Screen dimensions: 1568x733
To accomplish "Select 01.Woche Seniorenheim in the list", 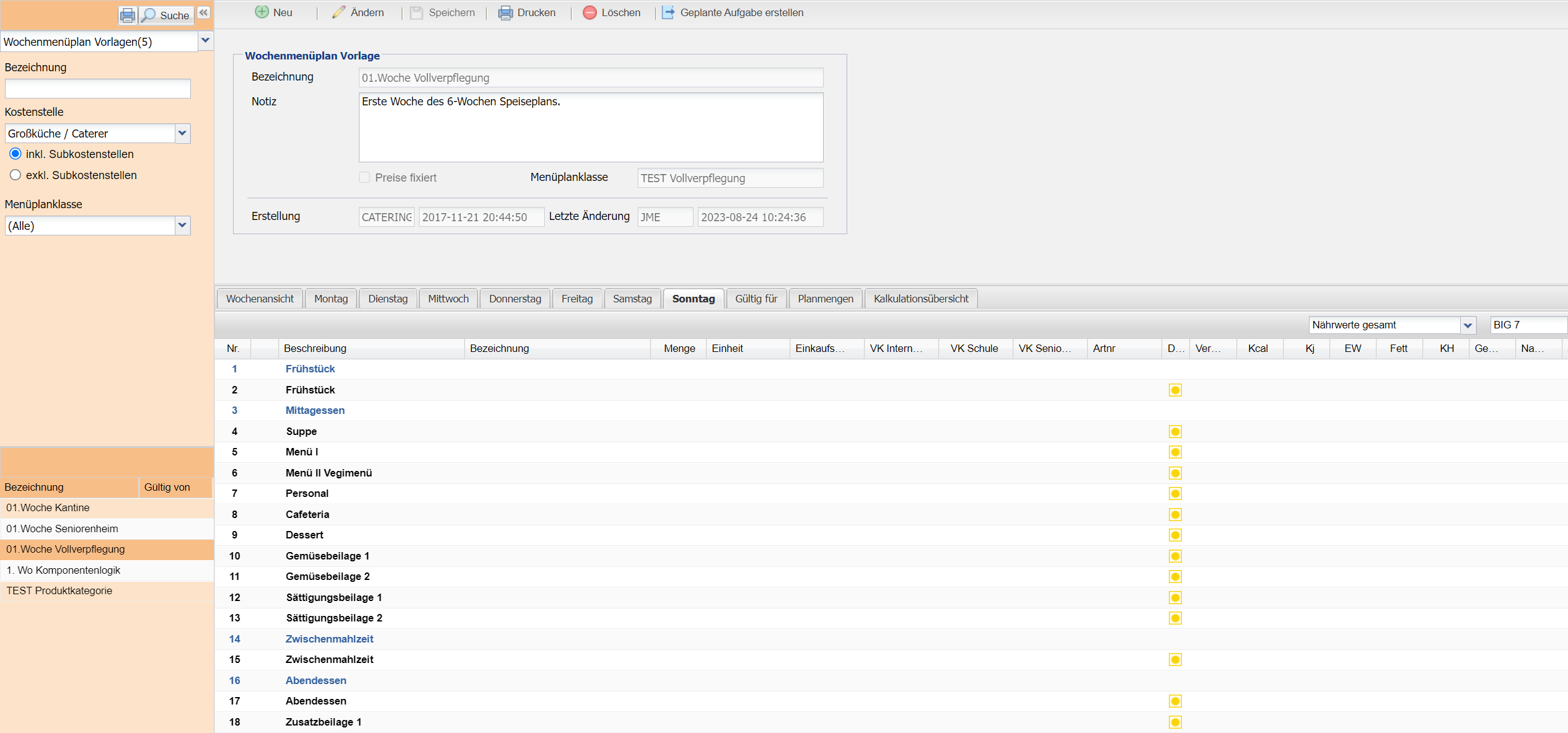I will [x=62, y=529].
